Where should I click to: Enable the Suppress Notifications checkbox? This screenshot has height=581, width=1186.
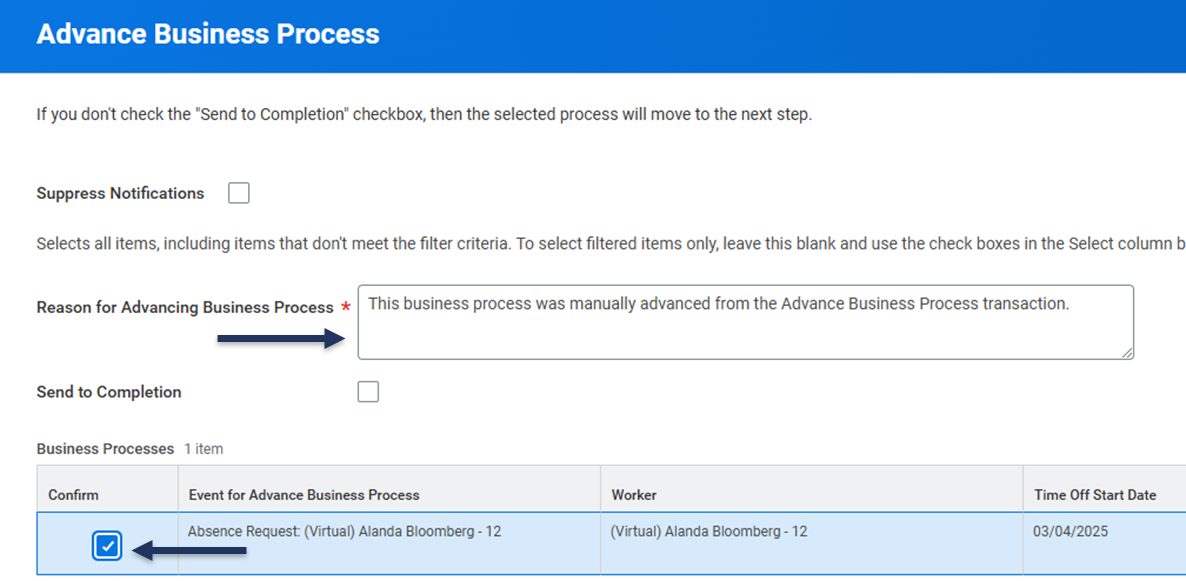(238, 193)
